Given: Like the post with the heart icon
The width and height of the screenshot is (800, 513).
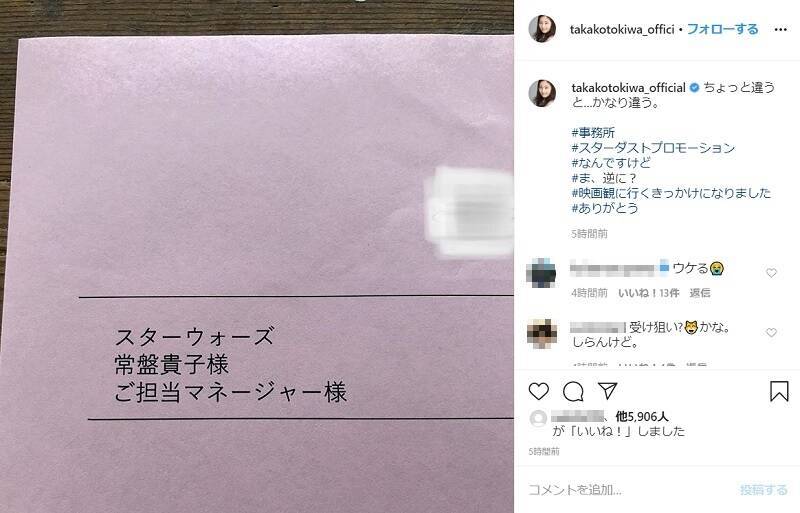Looking at the screenshot, I should tap(538, 392).
